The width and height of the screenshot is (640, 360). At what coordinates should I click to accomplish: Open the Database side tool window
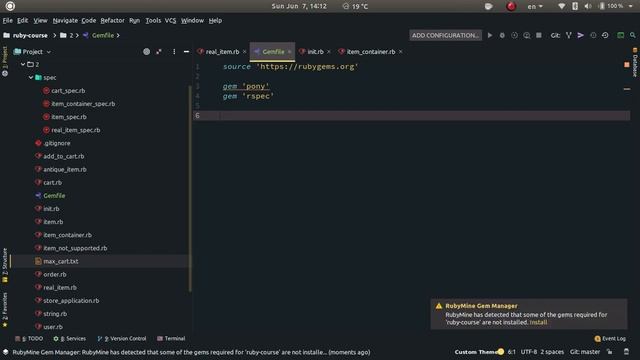coord(635,62)
